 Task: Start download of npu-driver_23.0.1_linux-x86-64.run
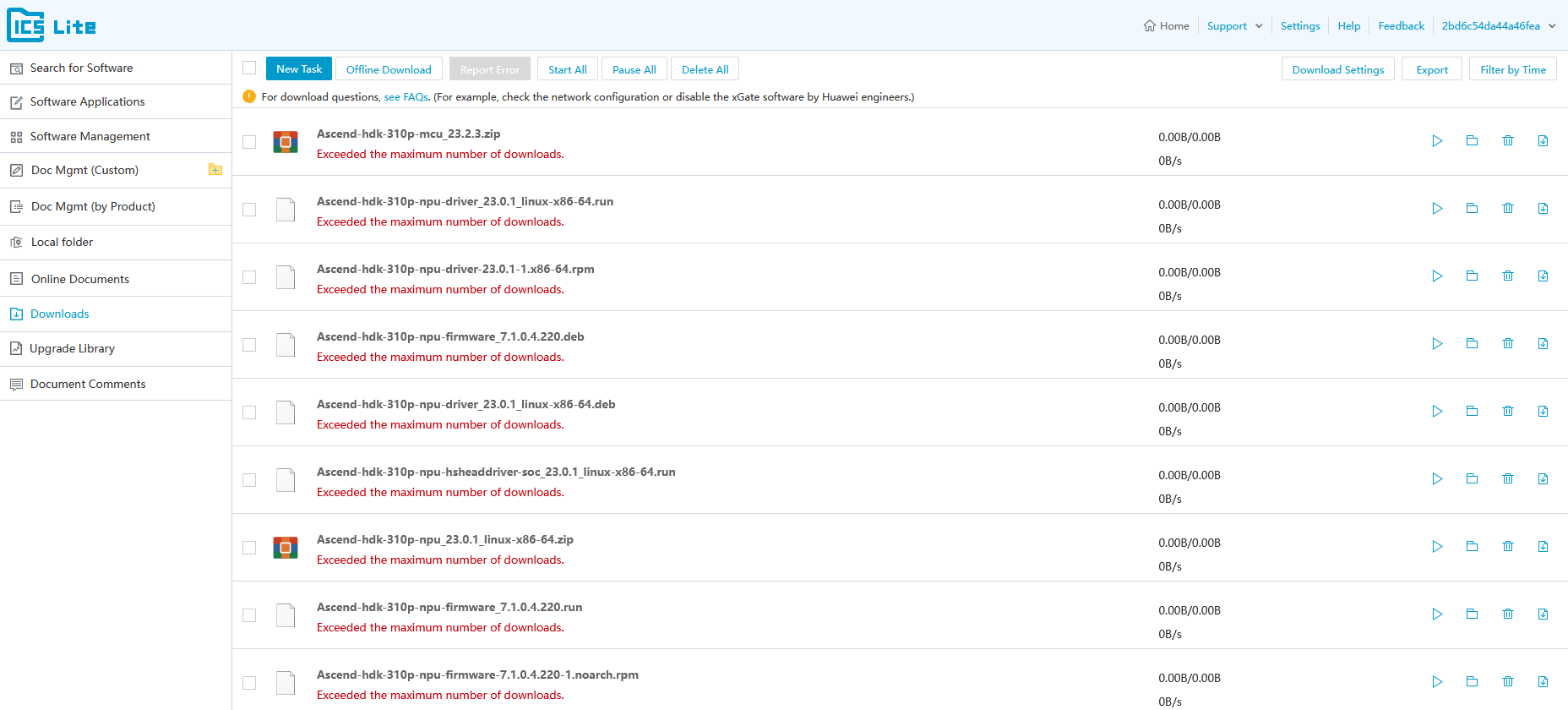coord(1437,209)
